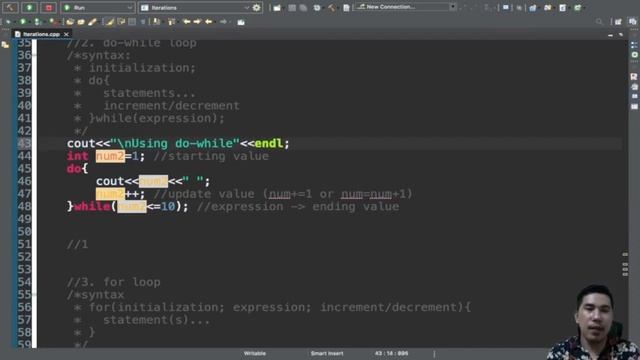Click the gear icon beside Iterations
Screen dimensions: 640x360
tap(256, 7)
